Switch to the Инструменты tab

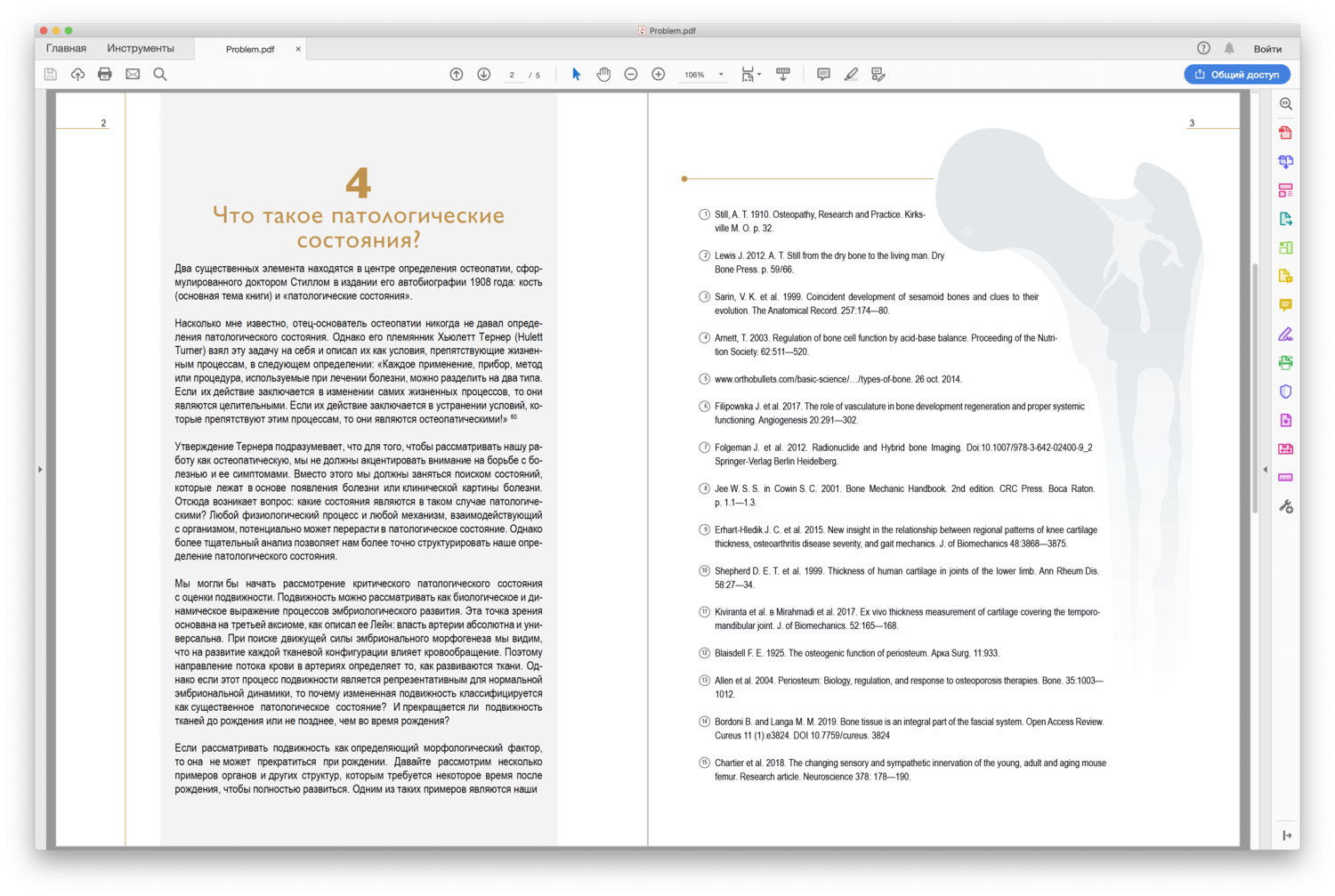(141, 48)
